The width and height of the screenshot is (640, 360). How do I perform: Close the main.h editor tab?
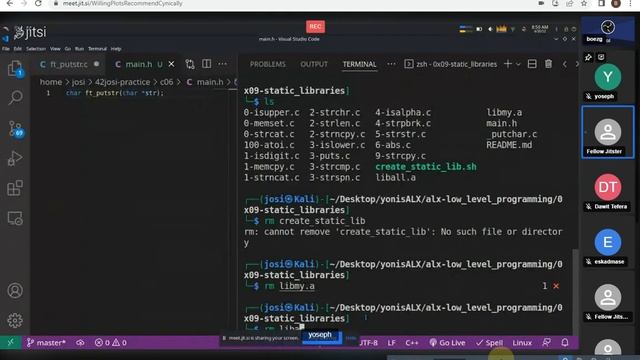171,64
